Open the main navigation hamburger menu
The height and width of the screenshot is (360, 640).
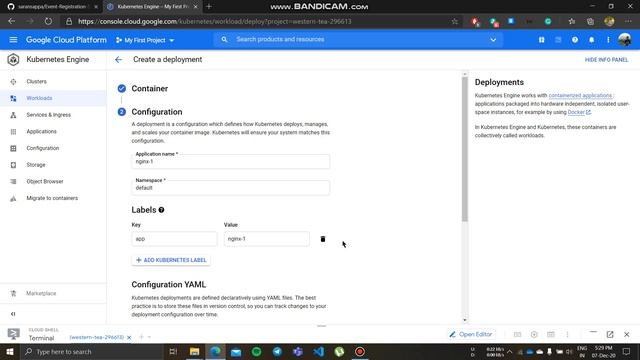pos(13,40)
